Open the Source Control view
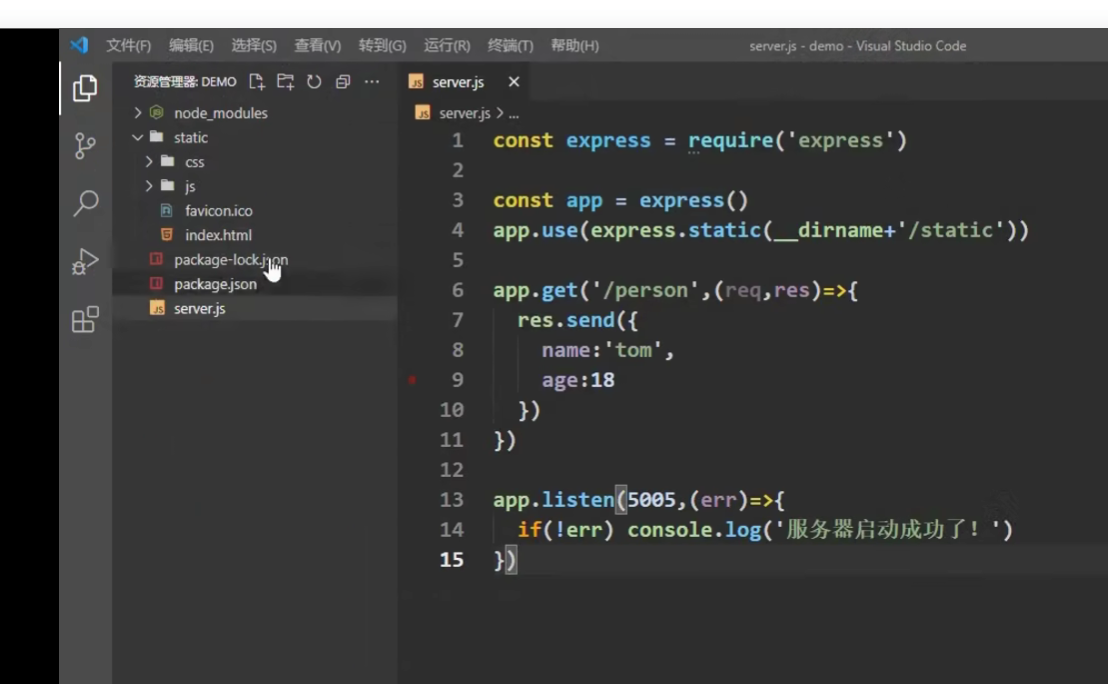 (85, 146)
